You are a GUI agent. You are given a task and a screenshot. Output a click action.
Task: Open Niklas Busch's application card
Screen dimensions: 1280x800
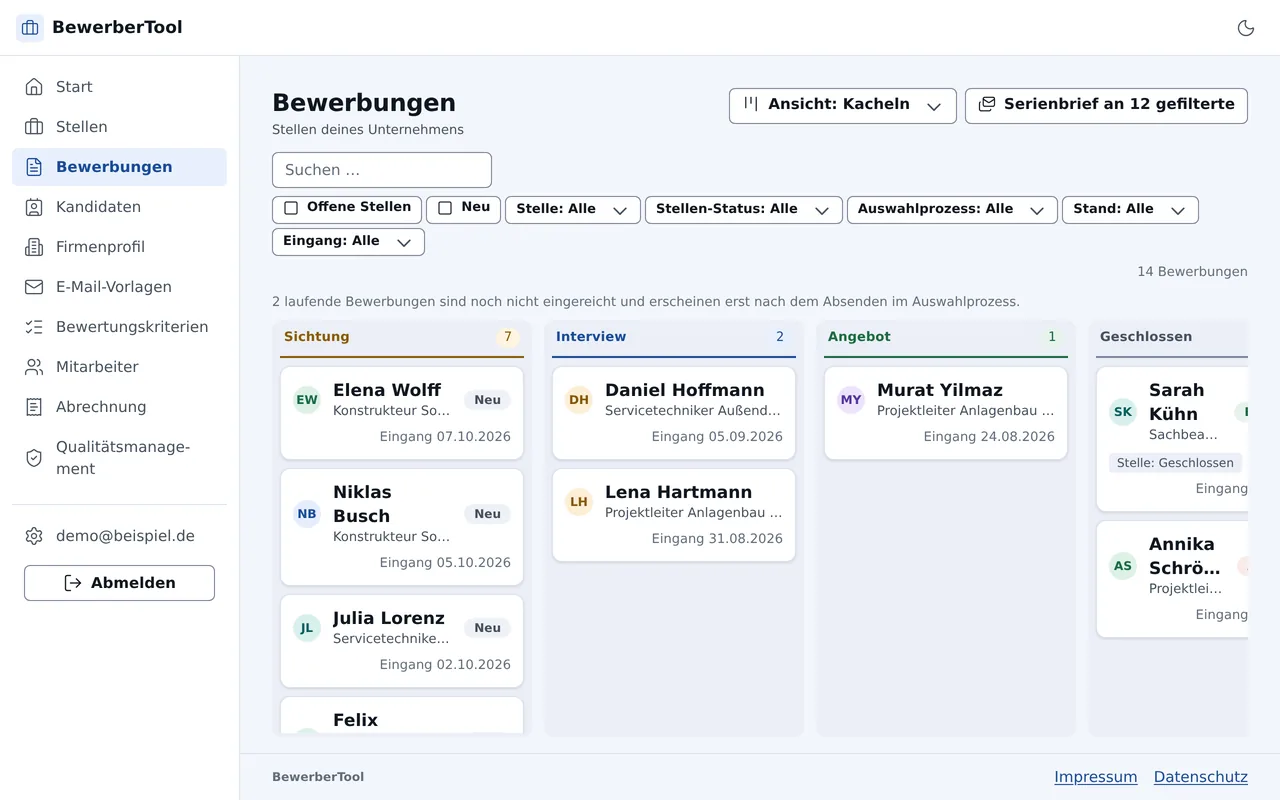[x=402, y=527]
